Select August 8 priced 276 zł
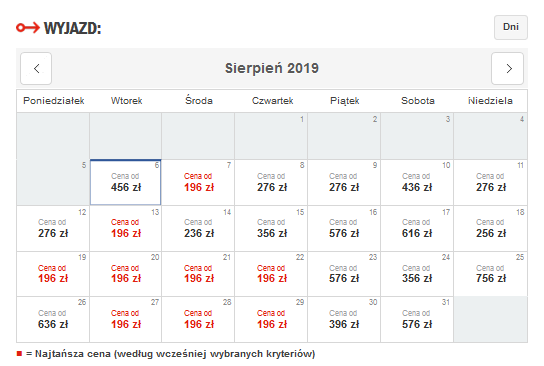 pyautogui.click(x=271, y=182)
